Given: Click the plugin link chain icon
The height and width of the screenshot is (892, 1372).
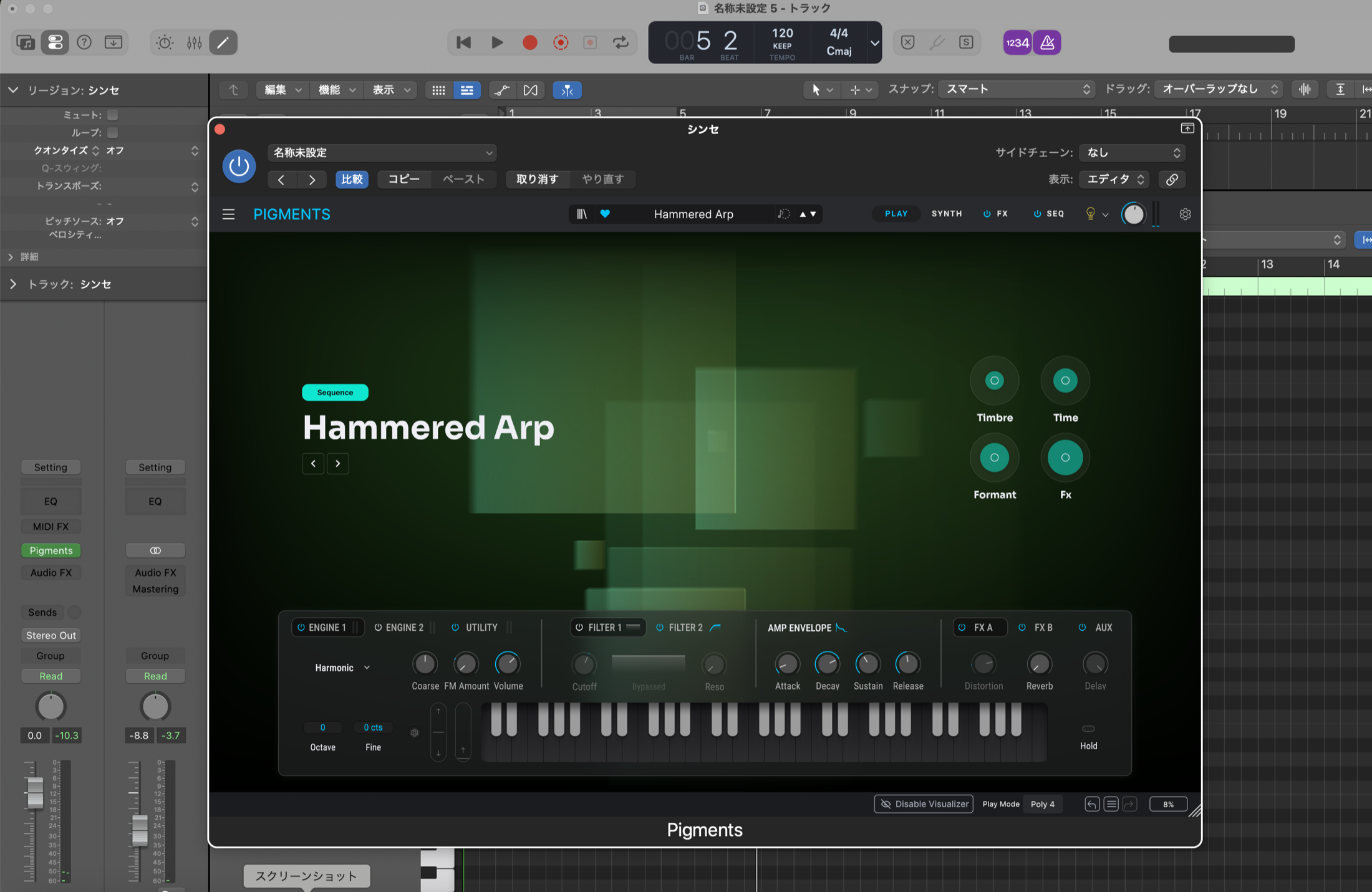Looking at the screenshot, I should pos(1172,180).
